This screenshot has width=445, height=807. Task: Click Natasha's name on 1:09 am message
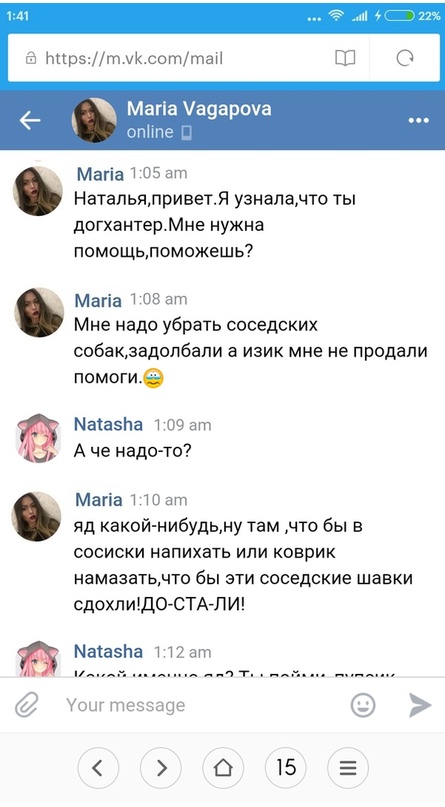109,424
